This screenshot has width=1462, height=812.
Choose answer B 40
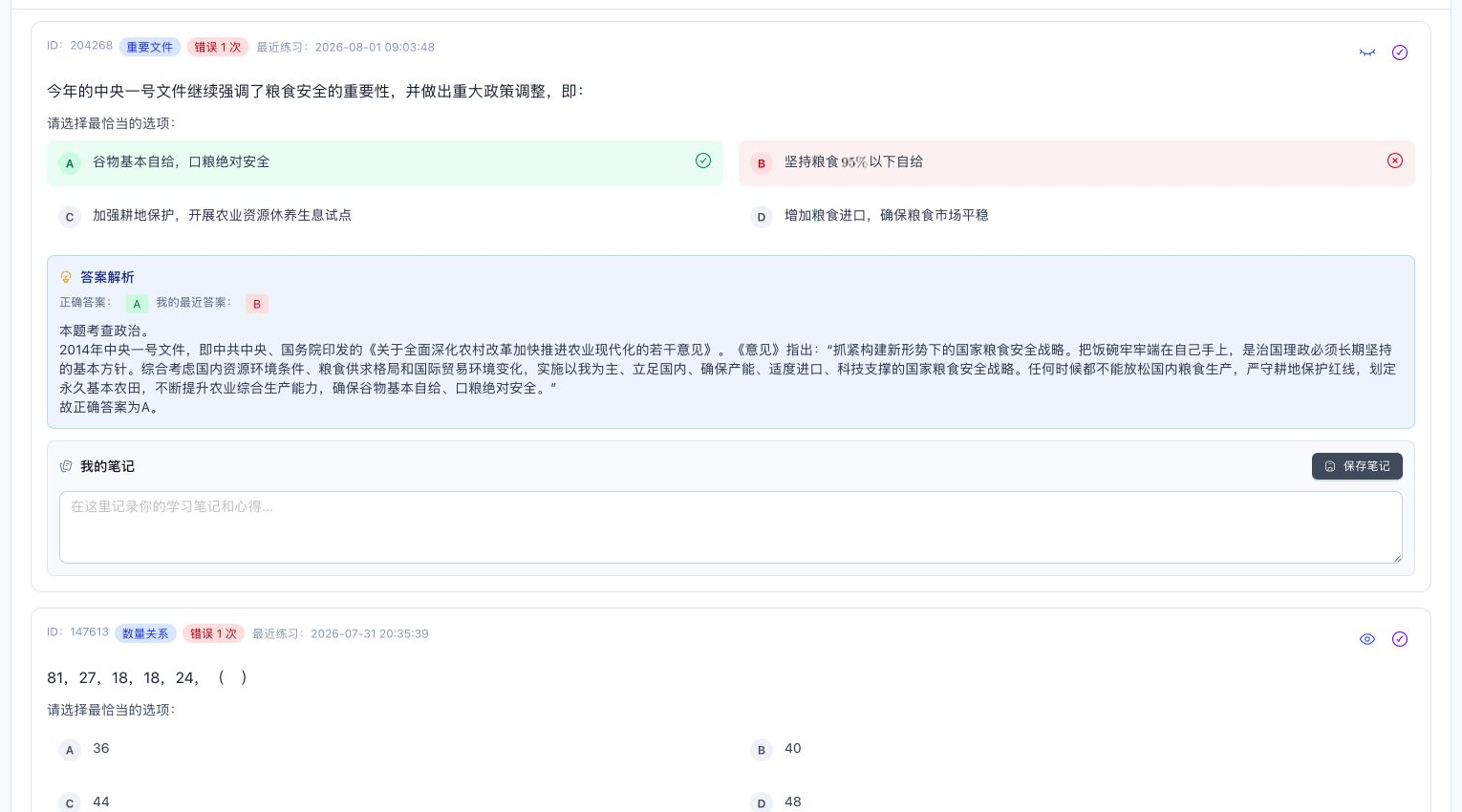click(x=1077, y=750)
